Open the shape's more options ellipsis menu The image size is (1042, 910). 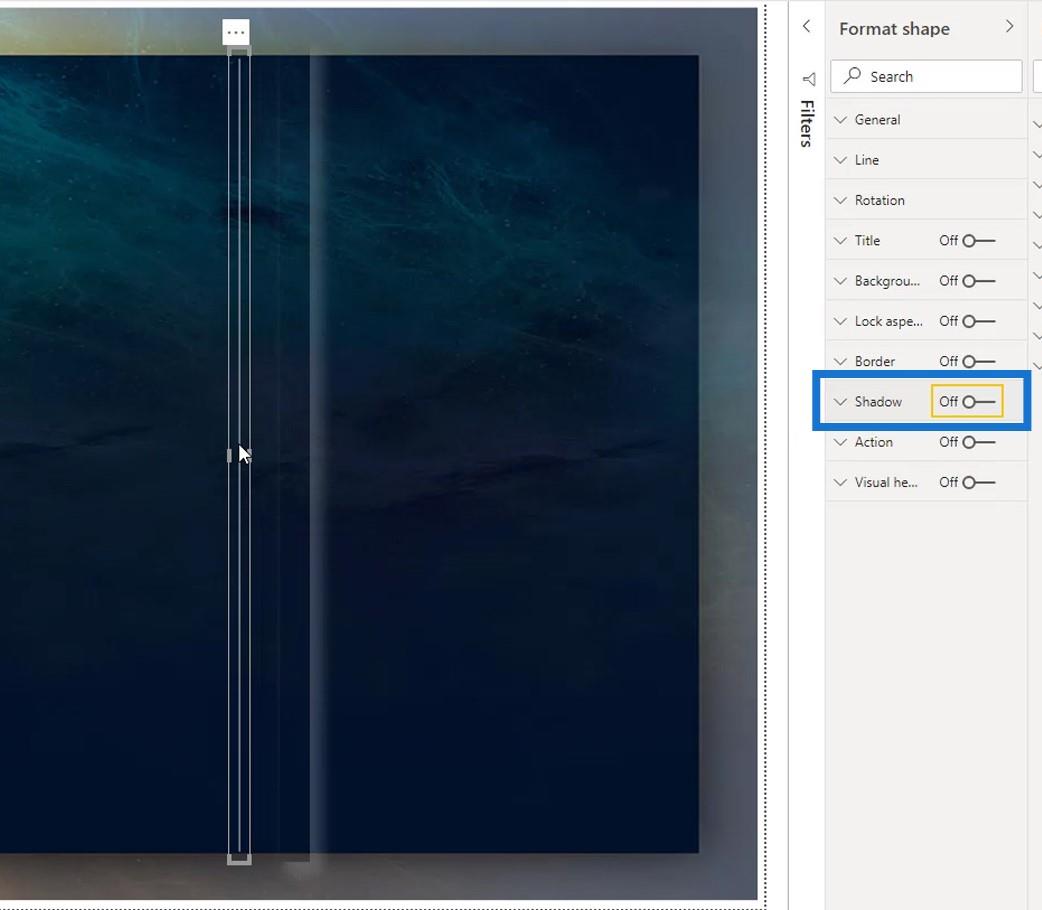[x=236, y=32]
